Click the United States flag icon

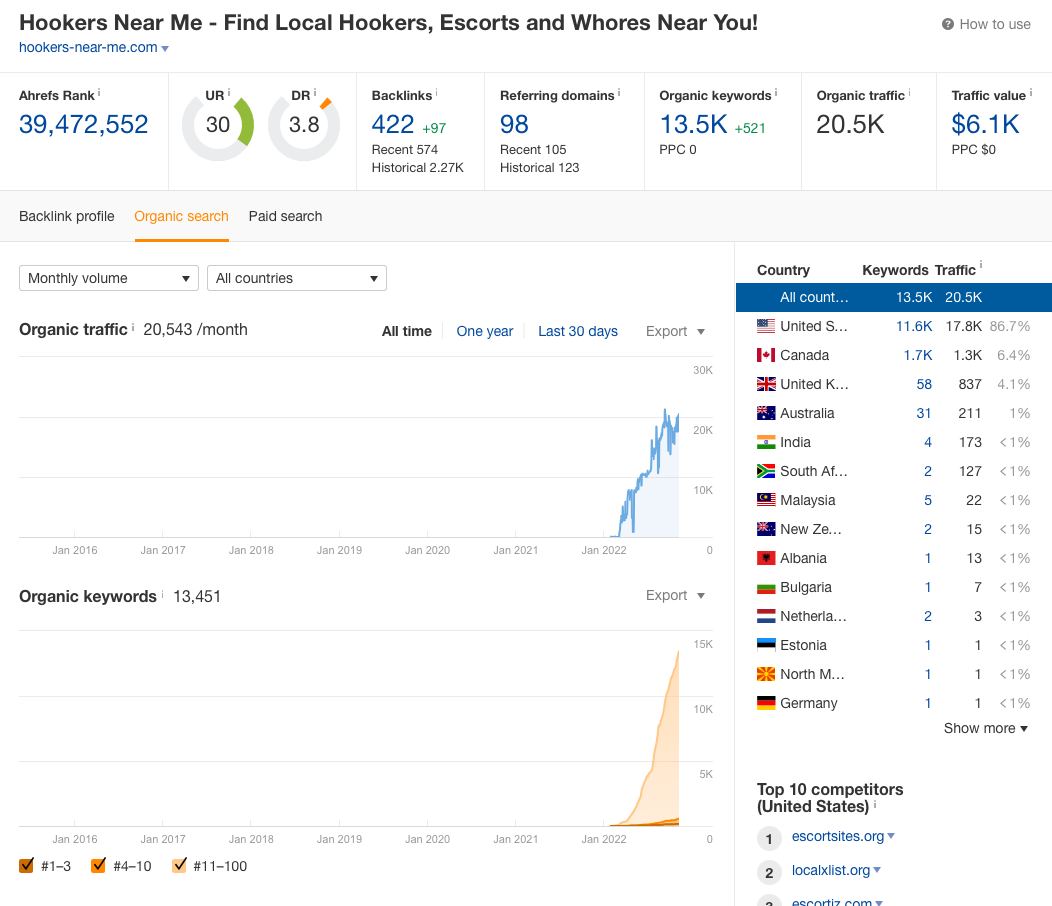766,326
